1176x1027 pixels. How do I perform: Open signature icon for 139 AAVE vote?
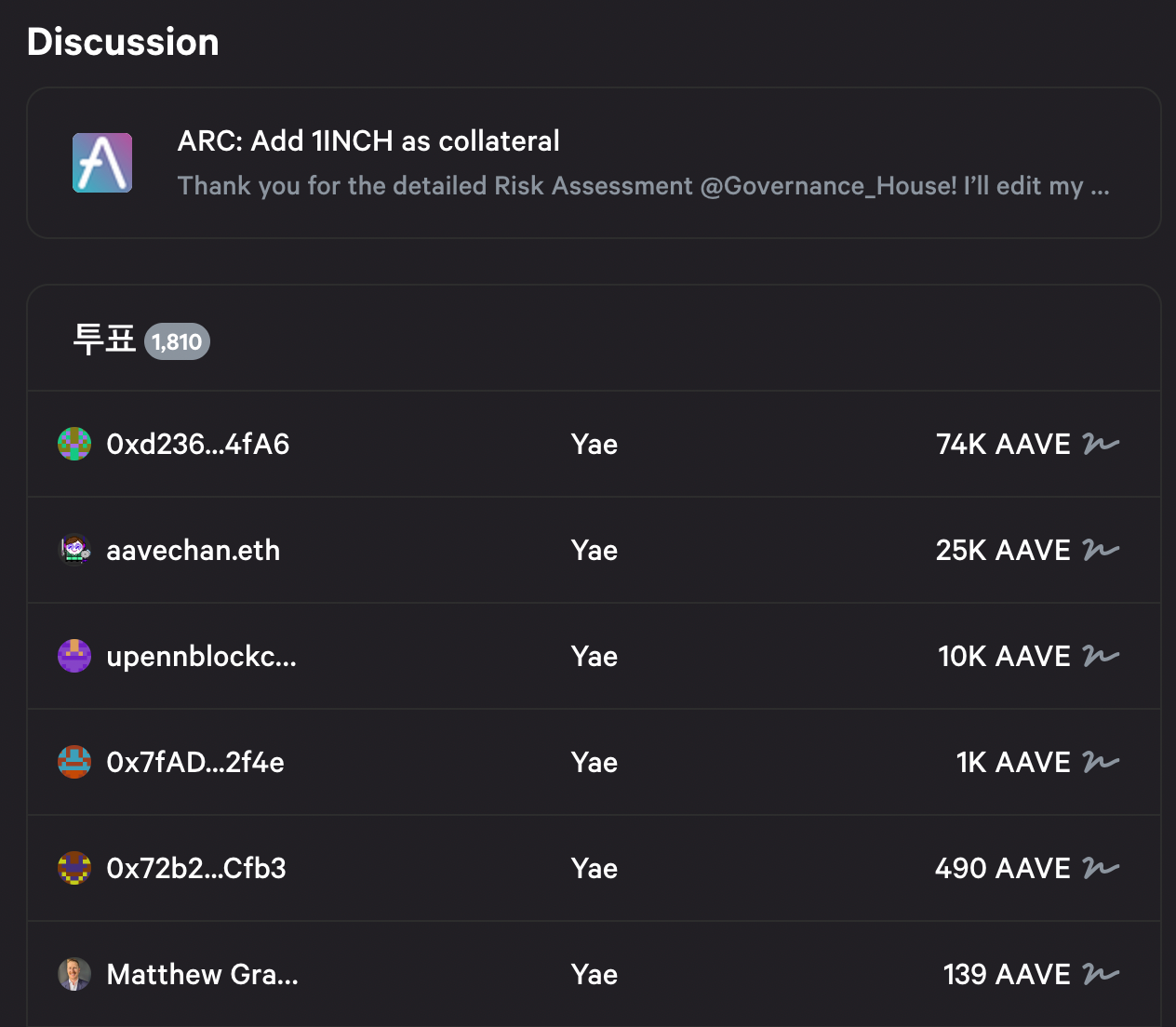tap(1101, 975)
